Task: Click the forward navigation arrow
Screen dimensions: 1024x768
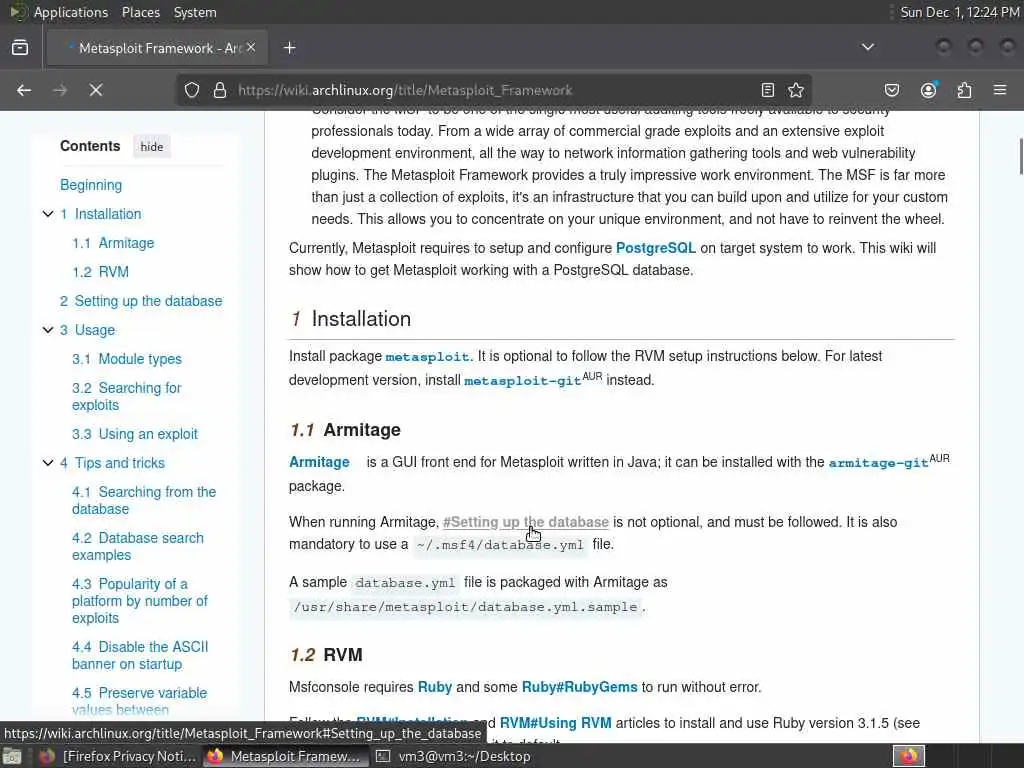Action: click(x=60, y=90)
